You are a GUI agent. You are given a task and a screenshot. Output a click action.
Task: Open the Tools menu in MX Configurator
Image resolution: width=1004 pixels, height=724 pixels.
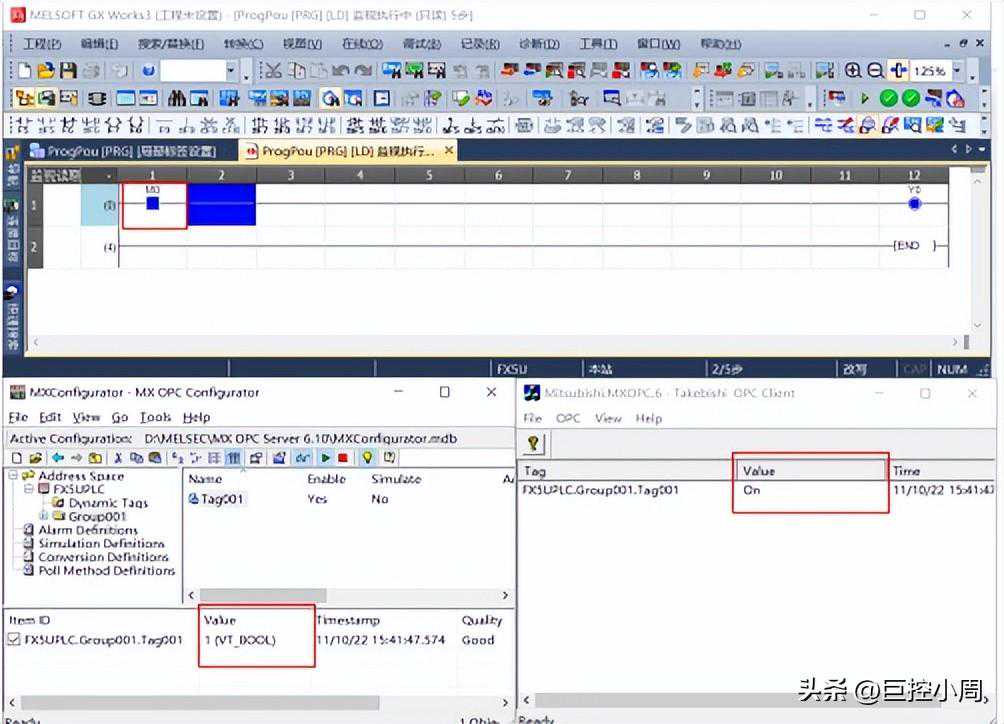click(155, 417)
